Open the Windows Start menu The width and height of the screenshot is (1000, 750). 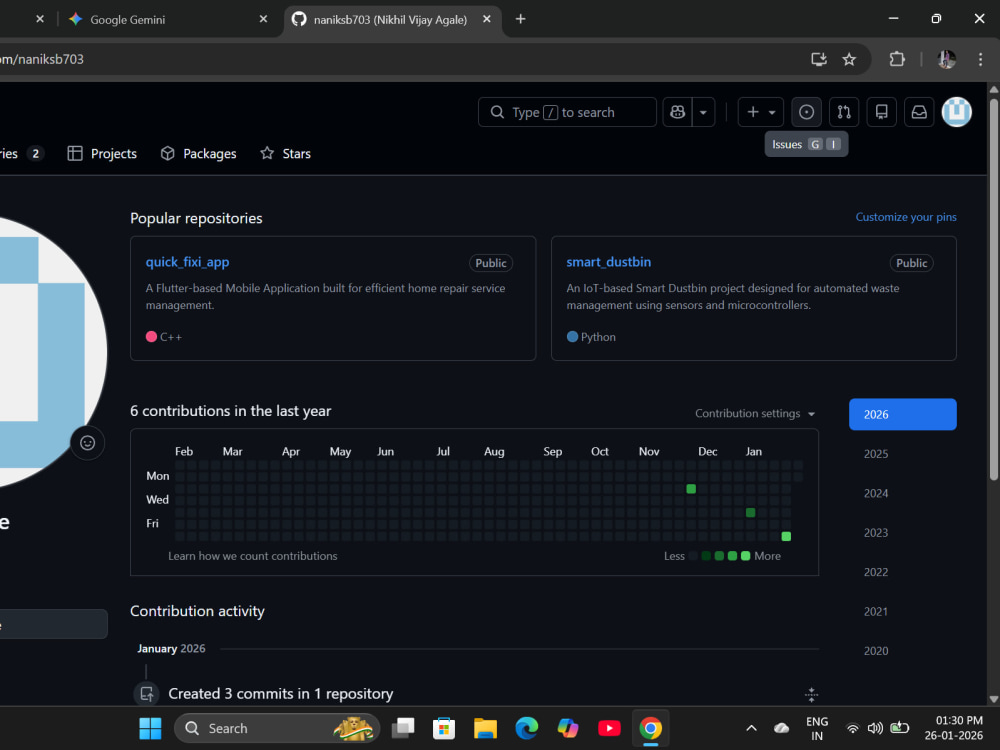click(x=151, y=728)
